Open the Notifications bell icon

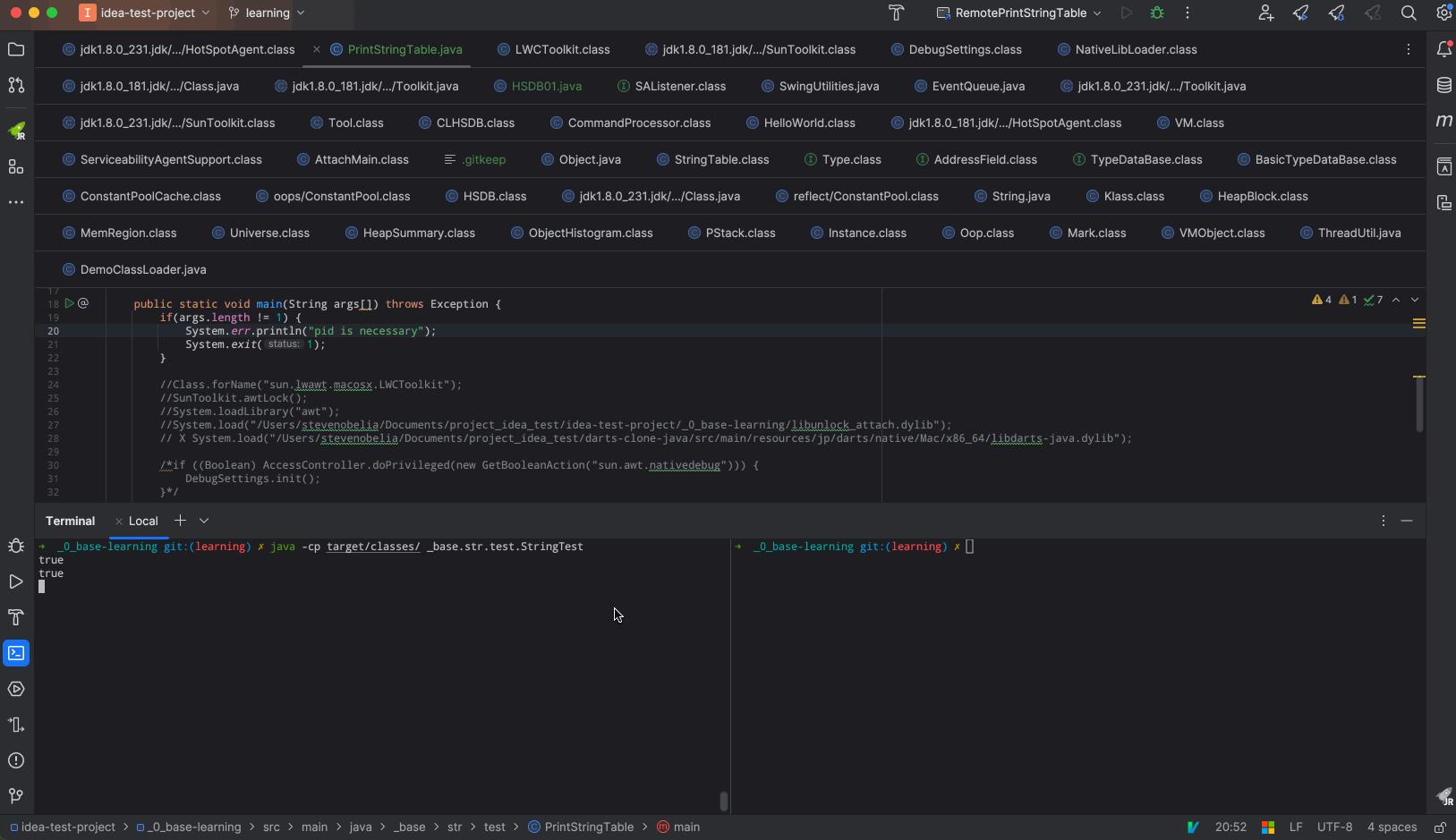click(x=1443, y=49)
